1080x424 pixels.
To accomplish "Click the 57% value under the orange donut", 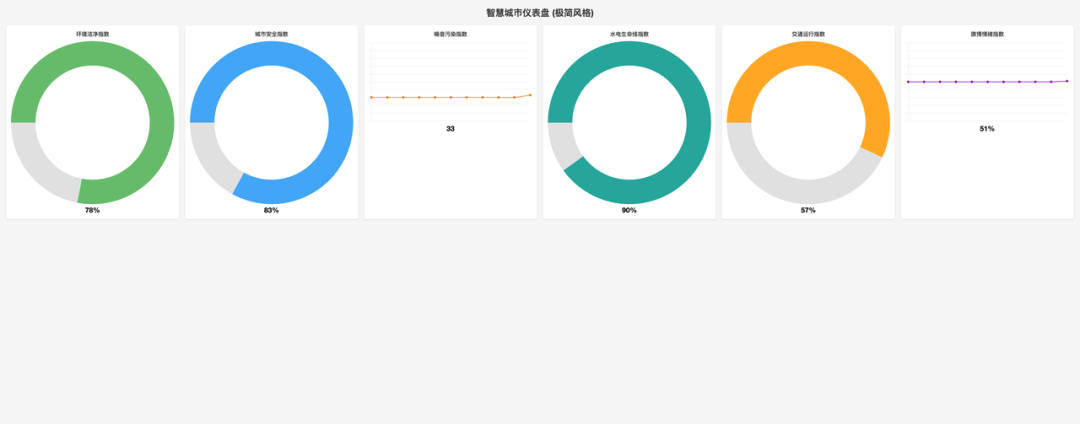I will pos(808,211).
